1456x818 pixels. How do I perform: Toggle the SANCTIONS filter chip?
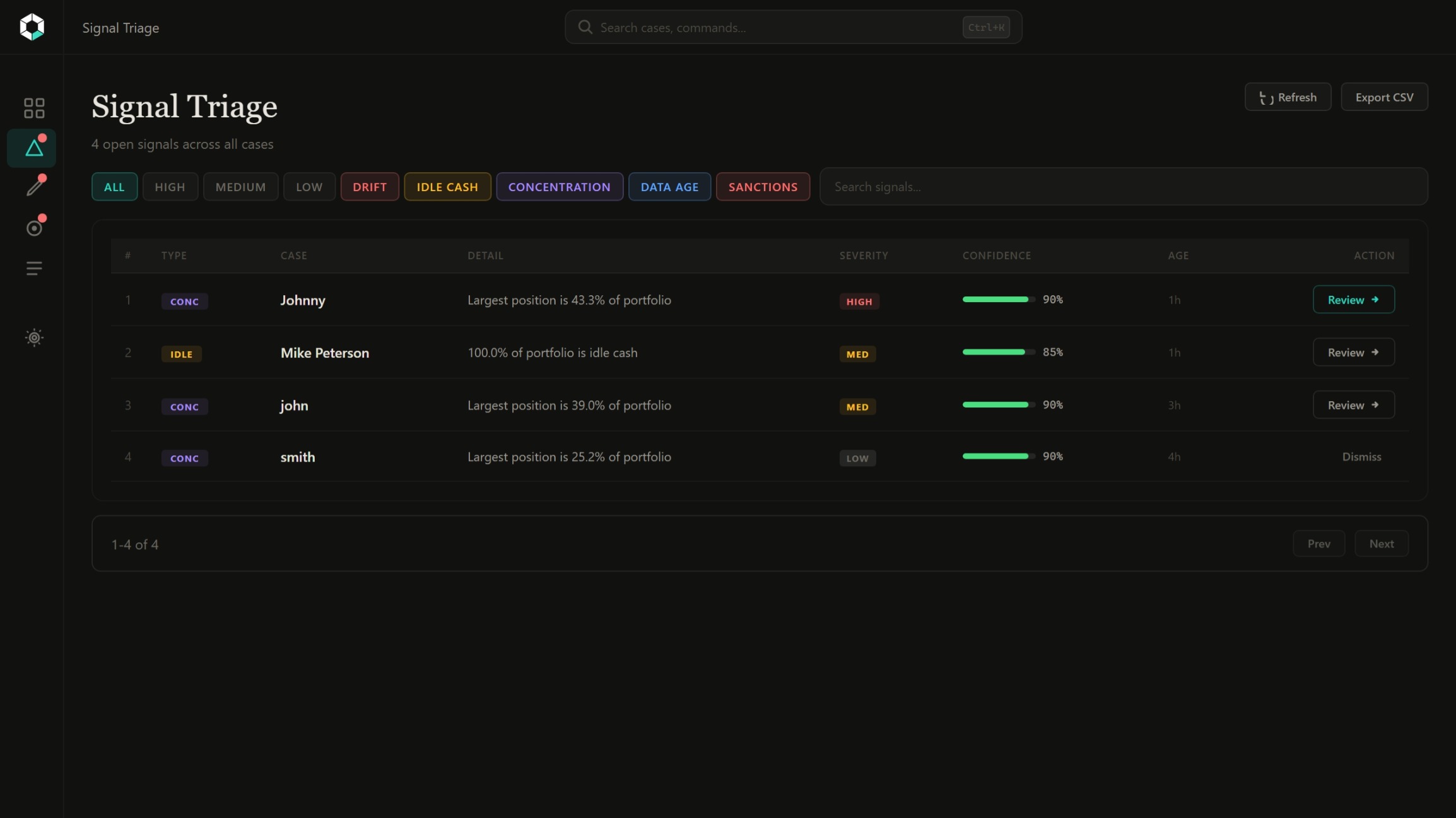762,187
